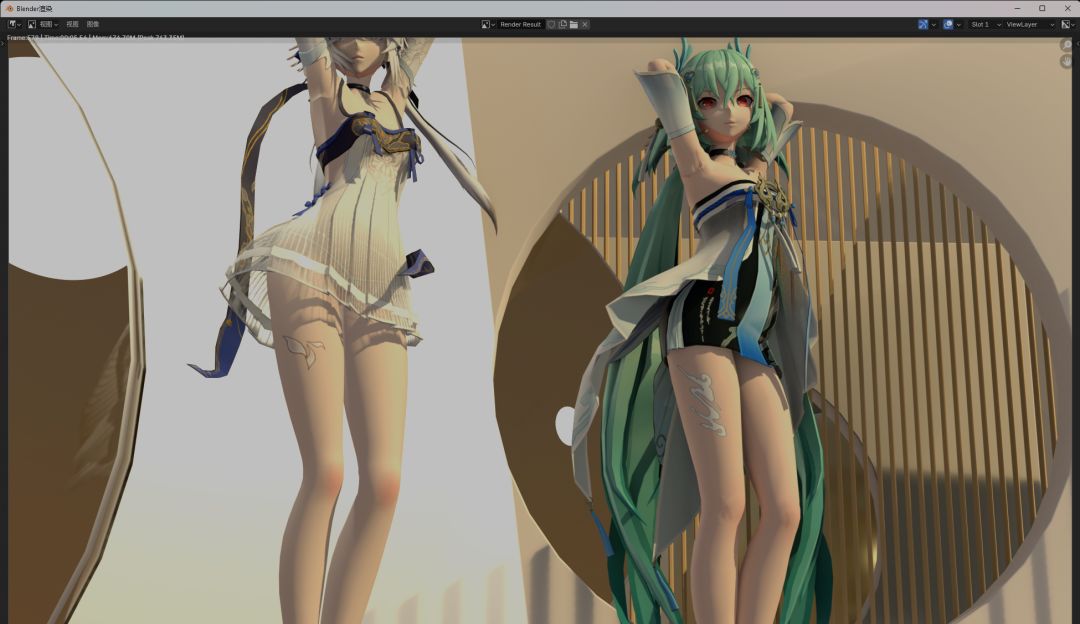
Task: Open the overlays options dropdown arrow
Action: (x=959, y=24)
